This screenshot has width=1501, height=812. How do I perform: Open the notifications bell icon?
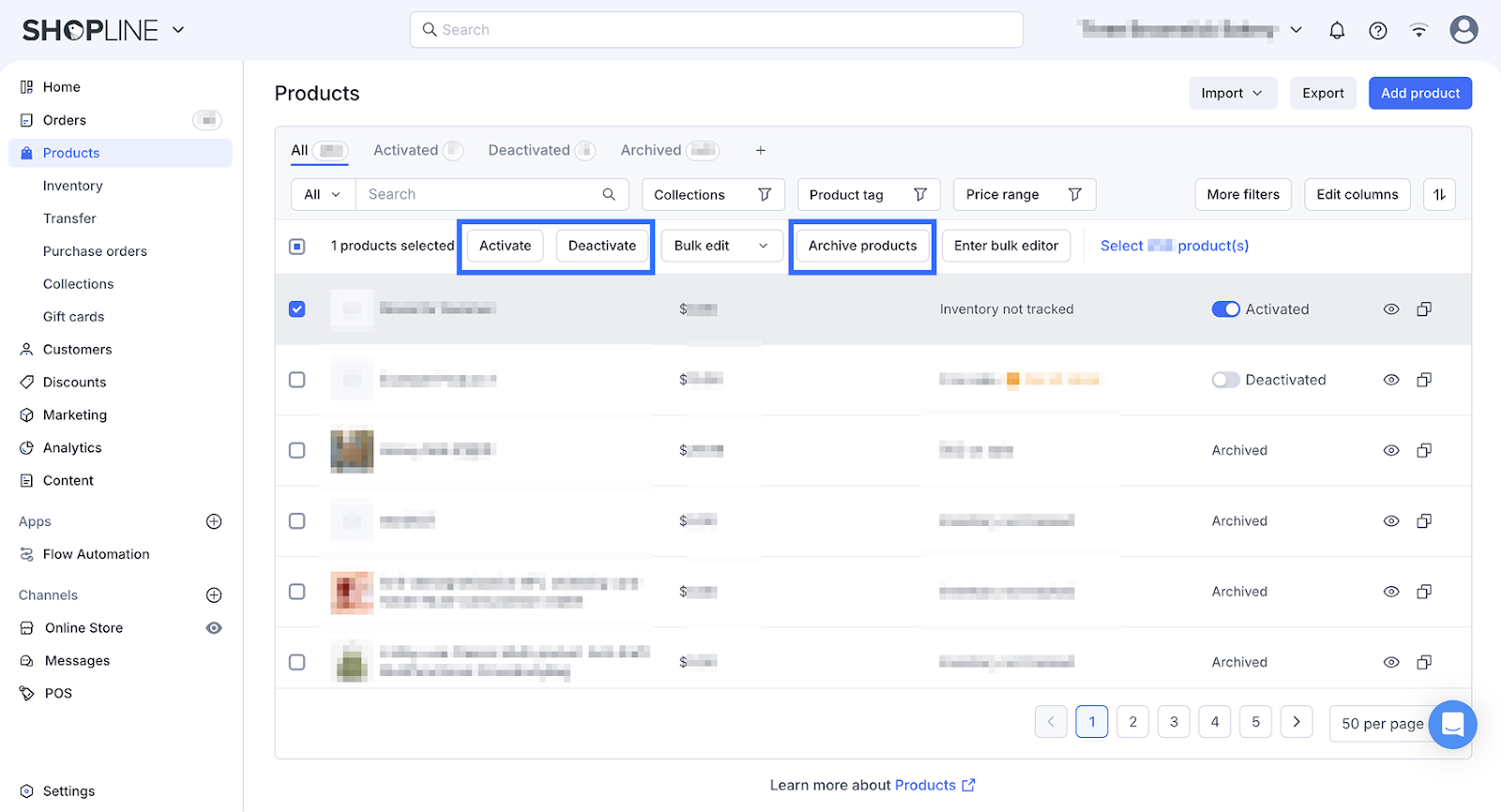[x=1337, y=30]
